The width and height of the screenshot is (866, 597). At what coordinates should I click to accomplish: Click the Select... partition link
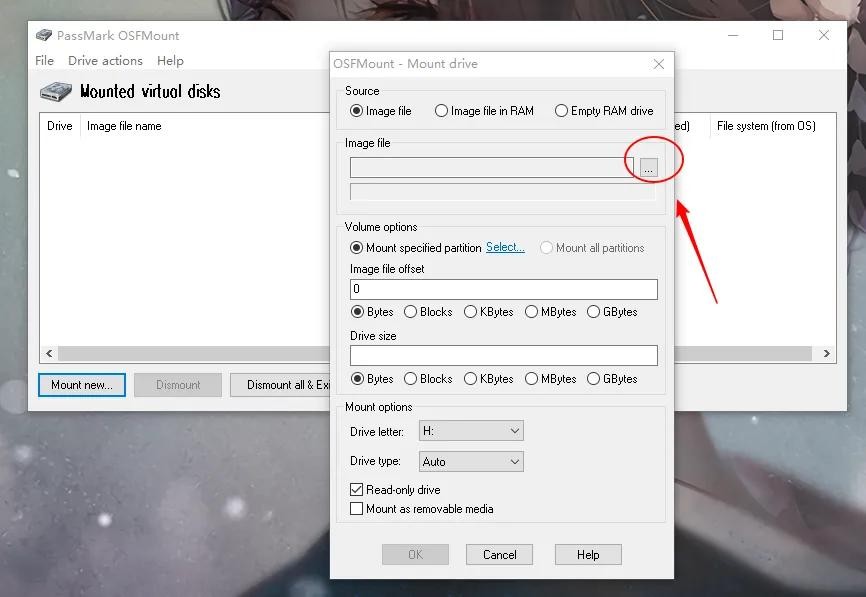click(x=505, y=247)
